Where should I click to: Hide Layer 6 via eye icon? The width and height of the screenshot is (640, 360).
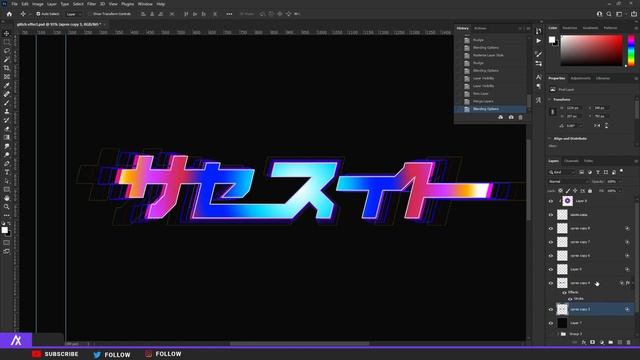tap(551, 269)
